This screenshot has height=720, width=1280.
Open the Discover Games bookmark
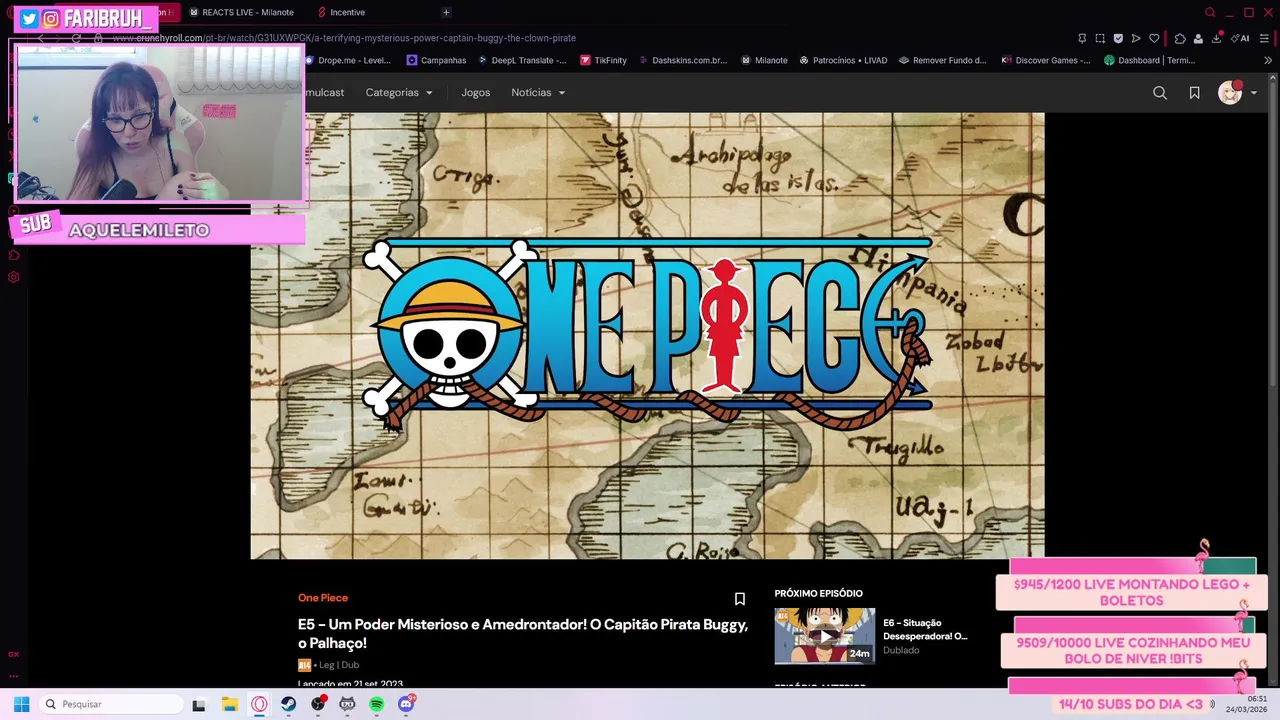[x=1046, y=60]
